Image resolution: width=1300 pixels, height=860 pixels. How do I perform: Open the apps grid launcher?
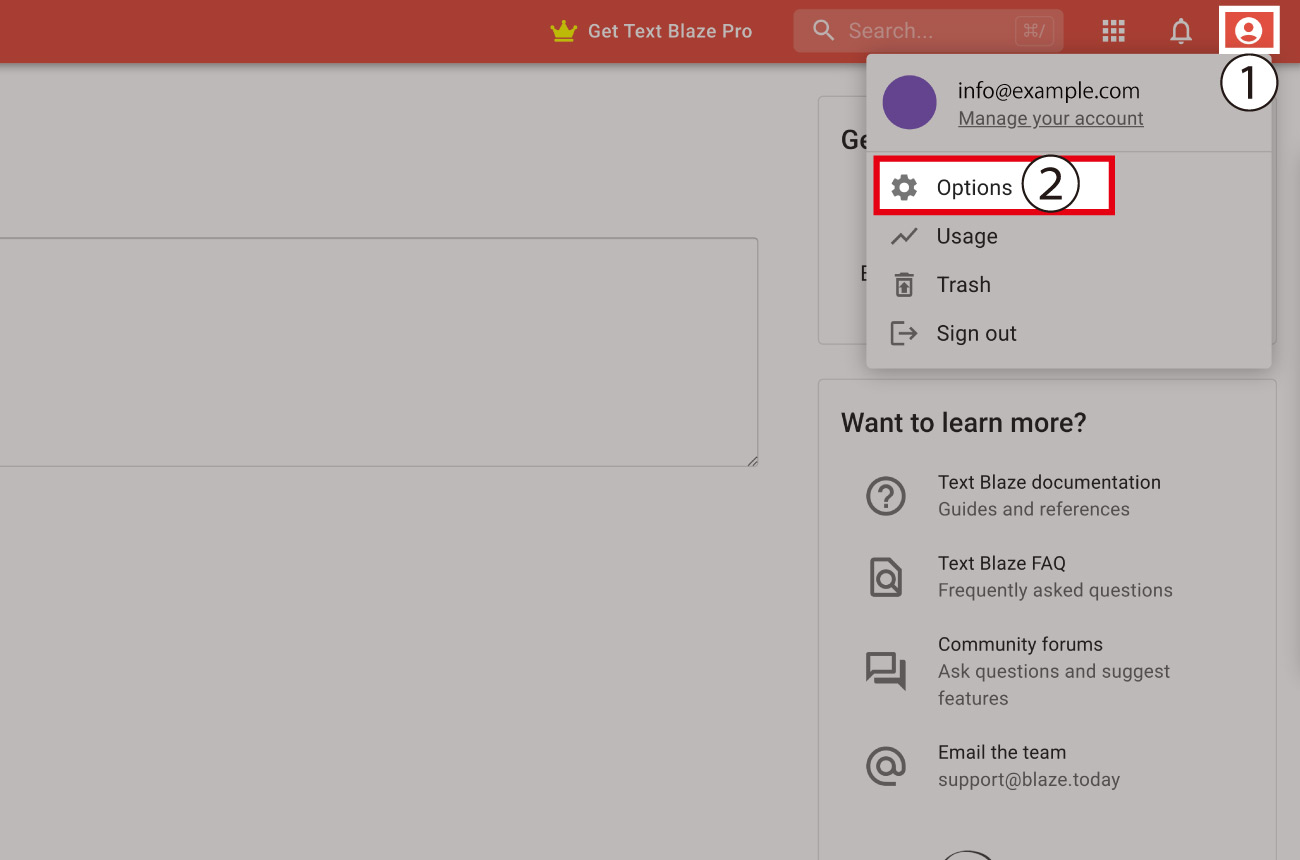point(1113,31)
